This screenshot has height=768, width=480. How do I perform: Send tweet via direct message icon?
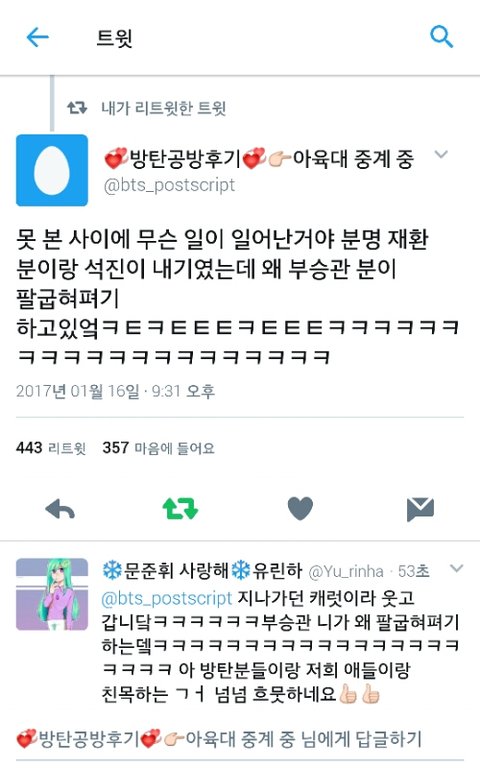[x=420, y=509]
